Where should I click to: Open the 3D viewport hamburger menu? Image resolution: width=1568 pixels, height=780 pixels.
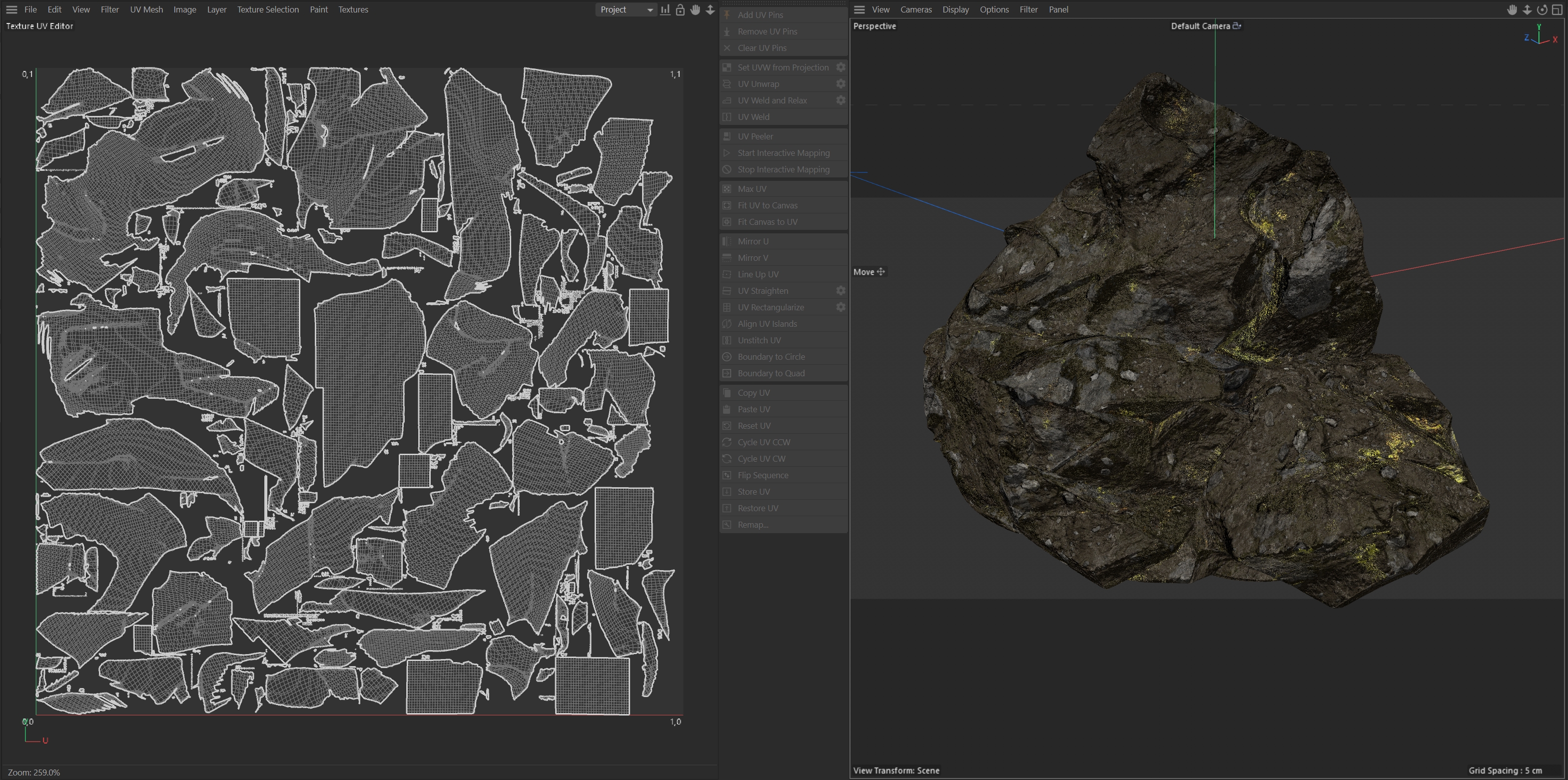[859, 9]
